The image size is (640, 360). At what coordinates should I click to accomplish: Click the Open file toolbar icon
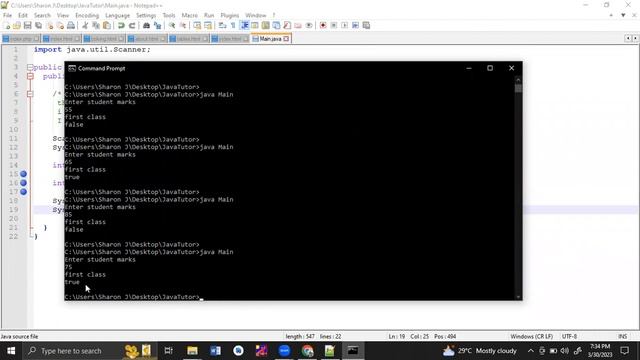tap(17, 25)
